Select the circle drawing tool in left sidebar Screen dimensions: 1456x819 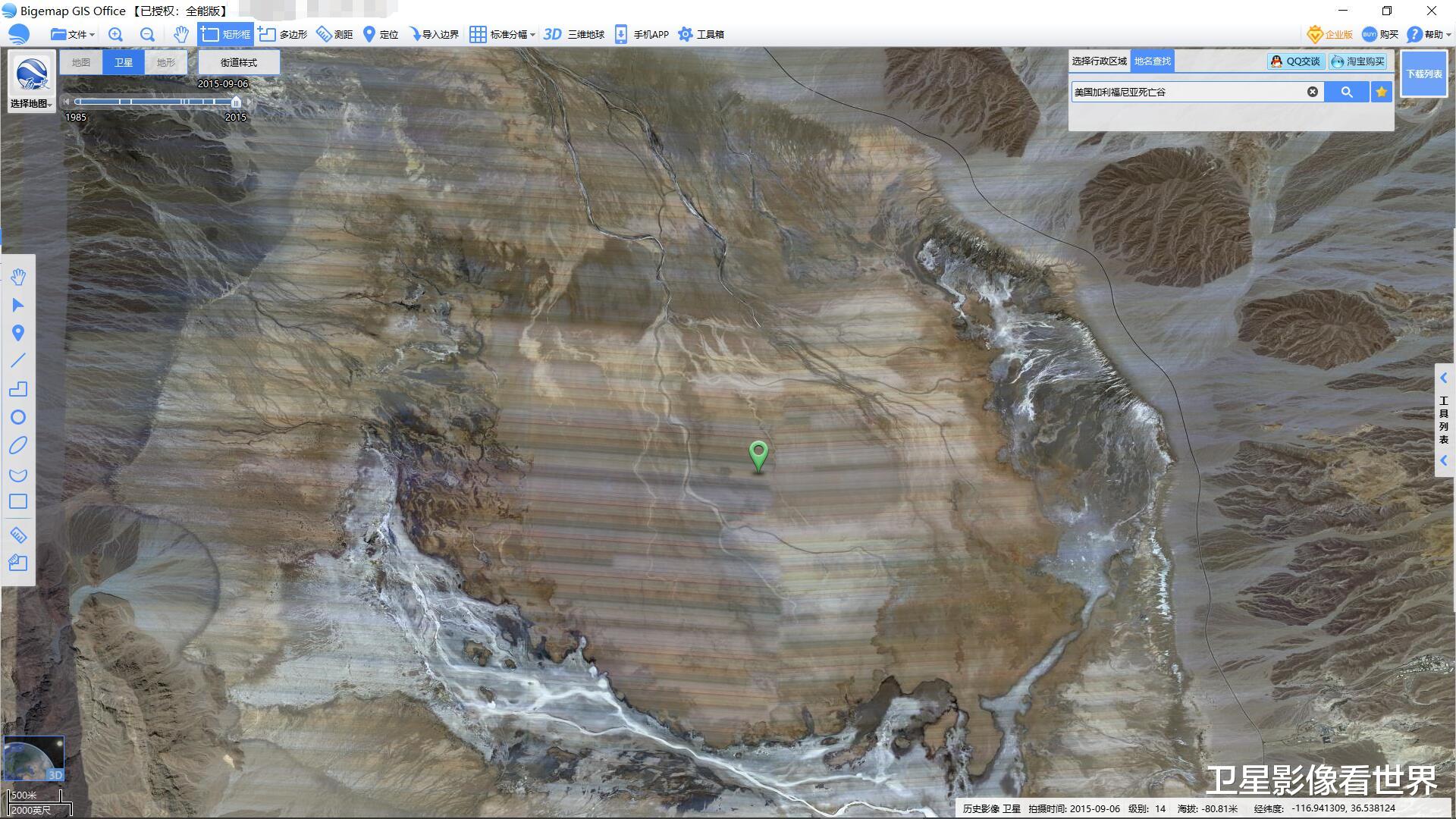(x=18, y=417)
